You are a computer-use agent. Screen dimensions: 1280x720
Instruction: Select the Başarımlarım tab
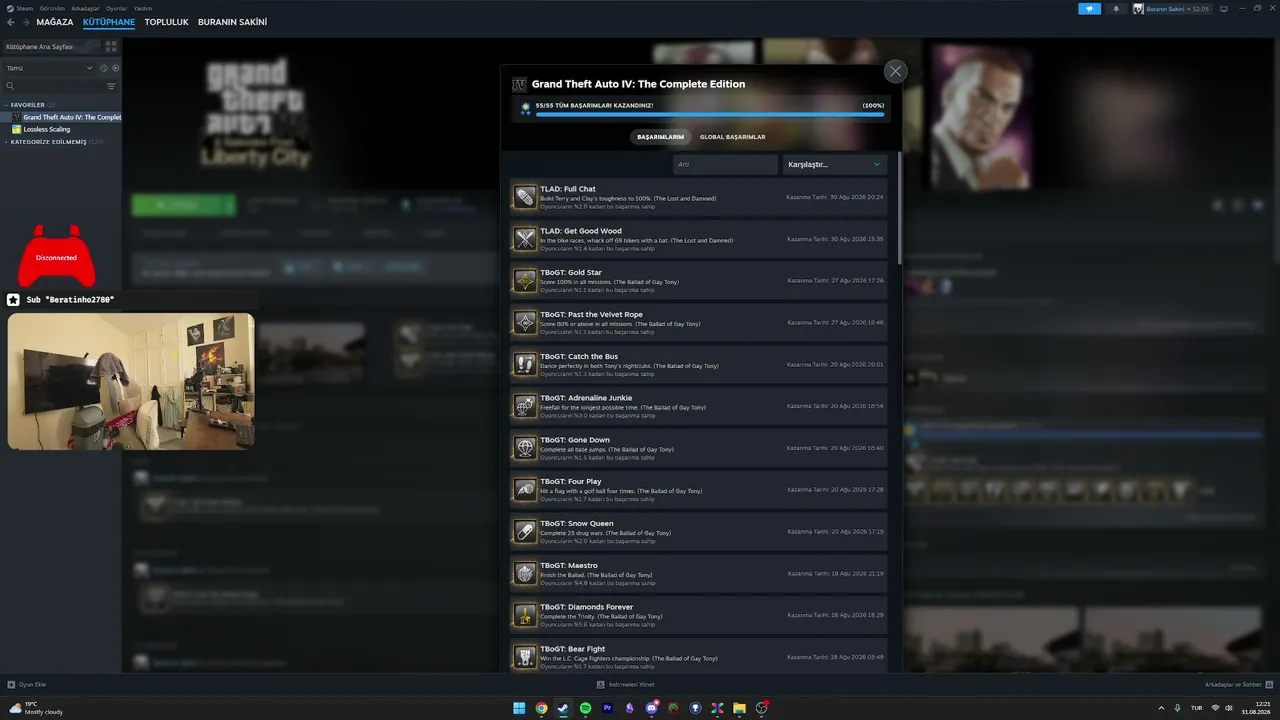click(x=661, y=137)
